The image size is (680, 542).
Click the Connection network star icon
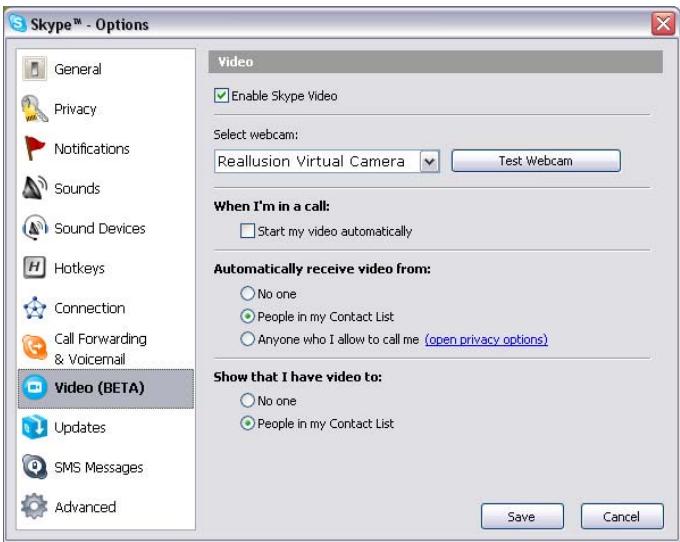pos(34,308)
